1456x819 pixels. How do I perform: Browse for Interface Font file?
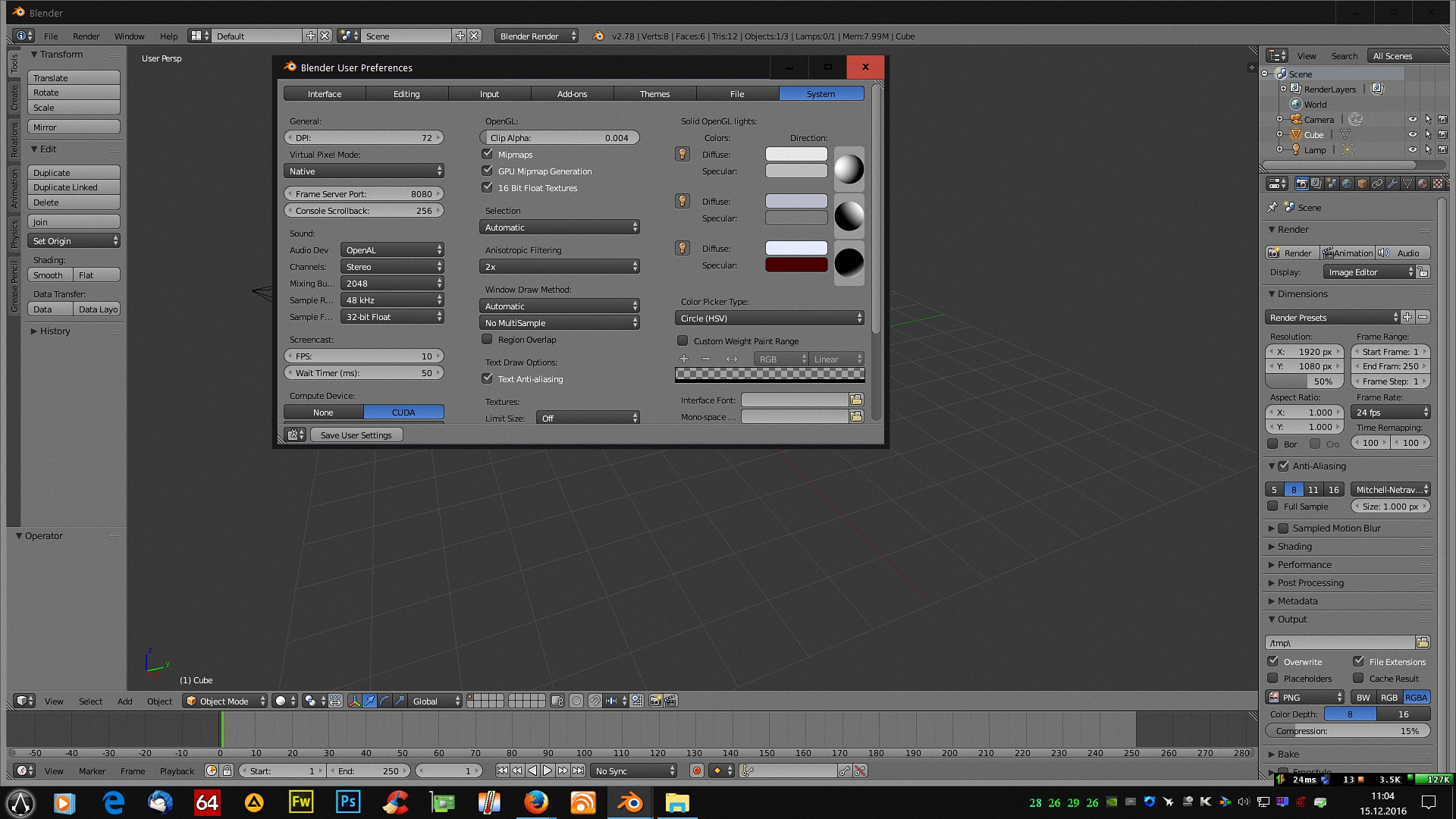point(856,400)
